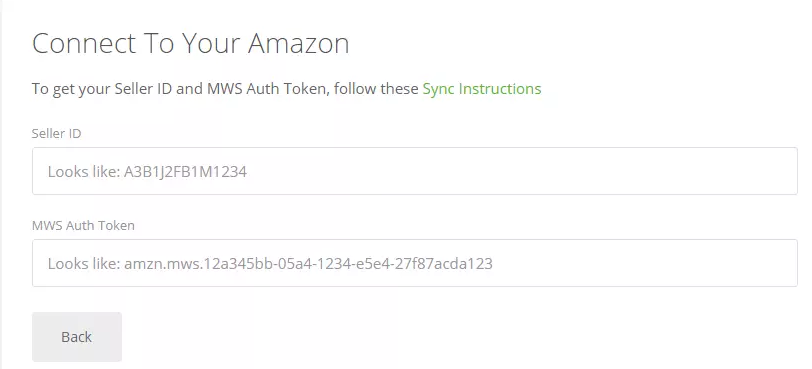The height and width of the screenshot is (369, 812).
Task: Follow the green Sync Instructions hyperlink
Action: coord(482,89)
